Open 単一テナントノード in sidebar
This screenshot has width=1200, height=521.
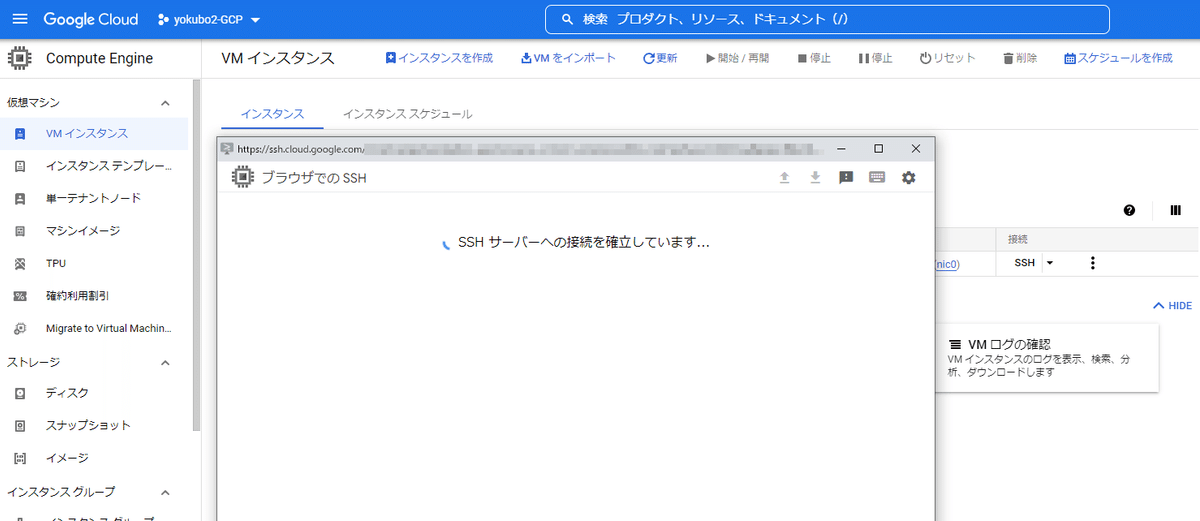coord(94,198)
